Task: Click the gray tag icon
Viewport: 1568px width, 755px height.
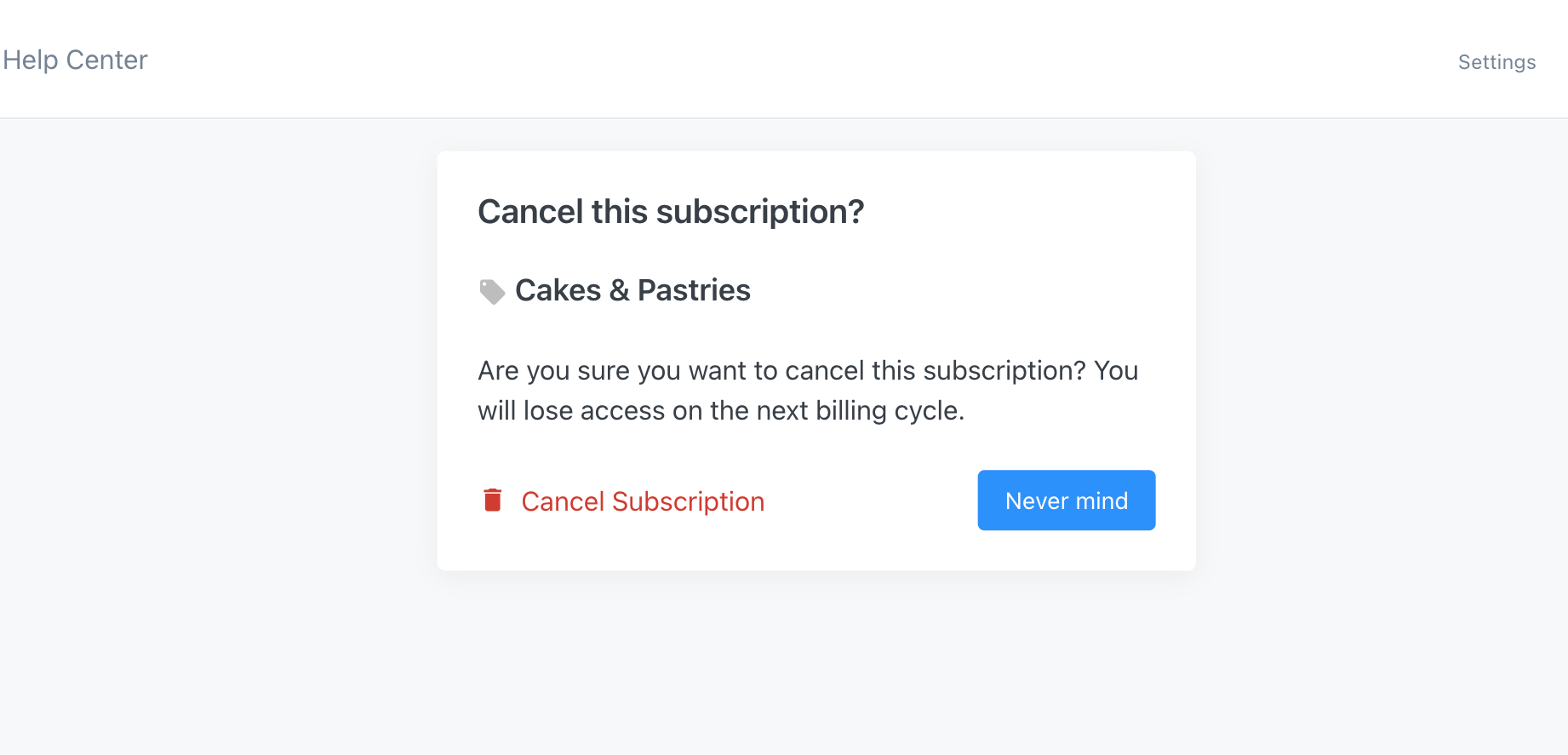Action: [492, 291]
